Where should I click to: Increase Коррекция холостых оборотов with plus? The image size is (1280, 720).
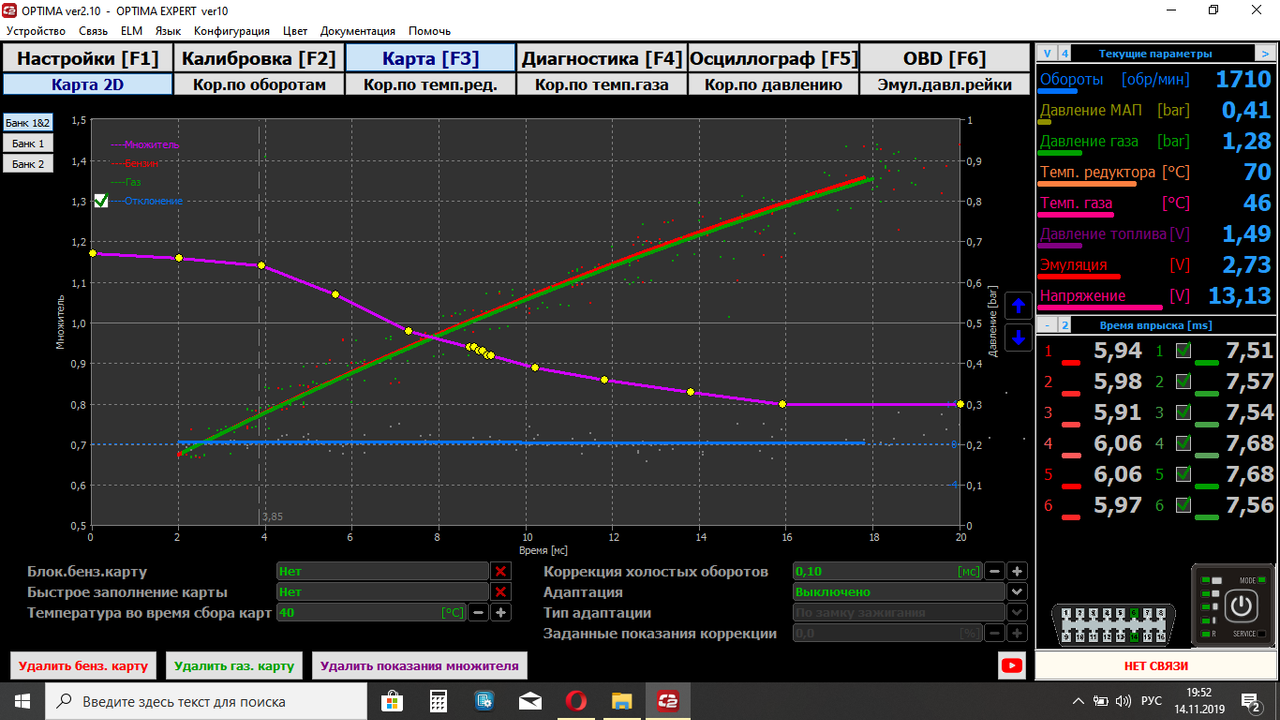tap(1017, 571)
